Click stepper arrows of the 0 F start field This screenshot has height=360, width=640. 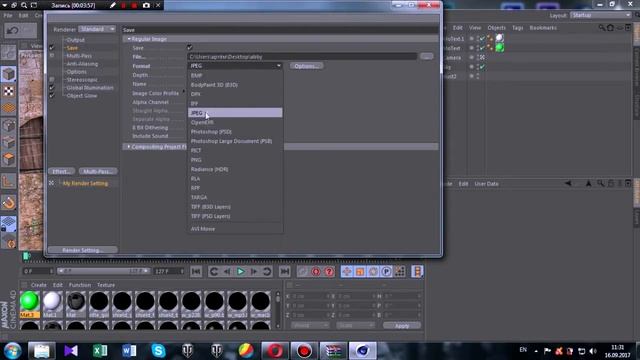[51, 271]
